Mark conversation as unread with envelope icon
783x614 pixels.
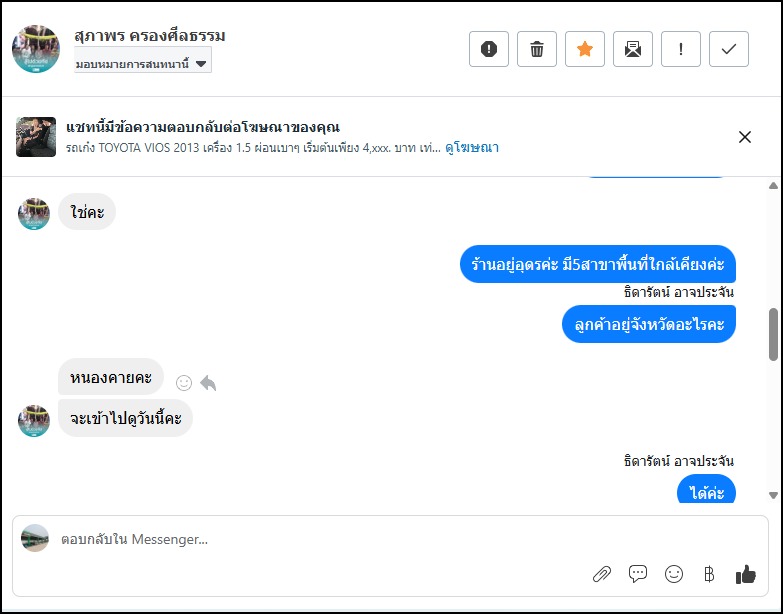pos(633,49)
